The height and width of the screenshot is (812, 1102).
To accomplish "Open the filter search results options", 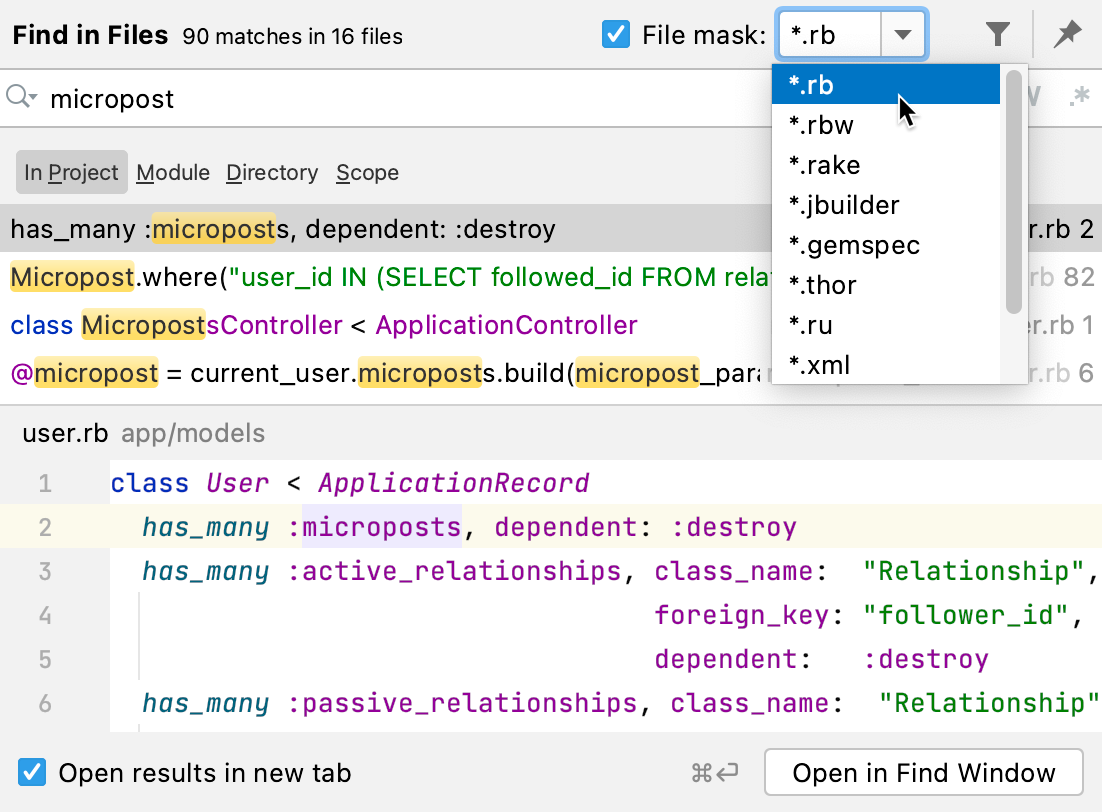I will click(997, 33).
